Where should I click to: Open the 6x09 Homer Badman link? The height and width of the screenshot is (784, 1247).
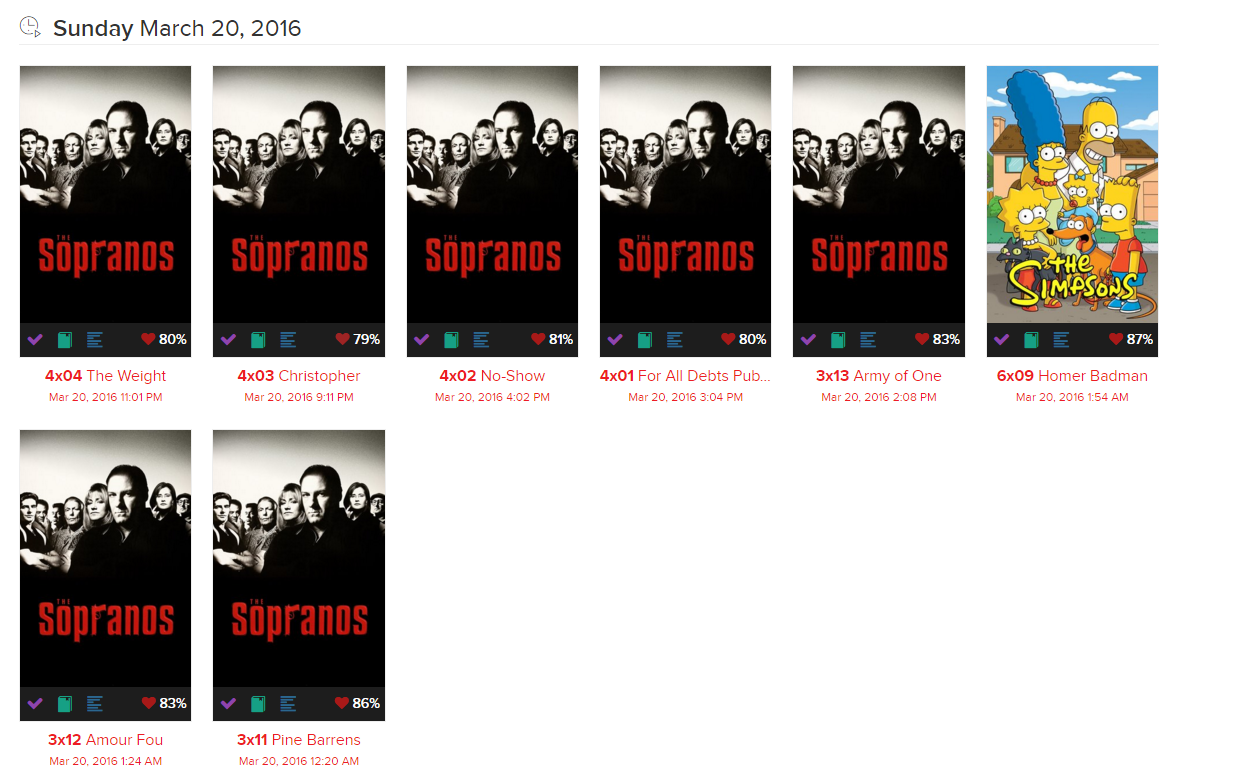point(1072,376)
